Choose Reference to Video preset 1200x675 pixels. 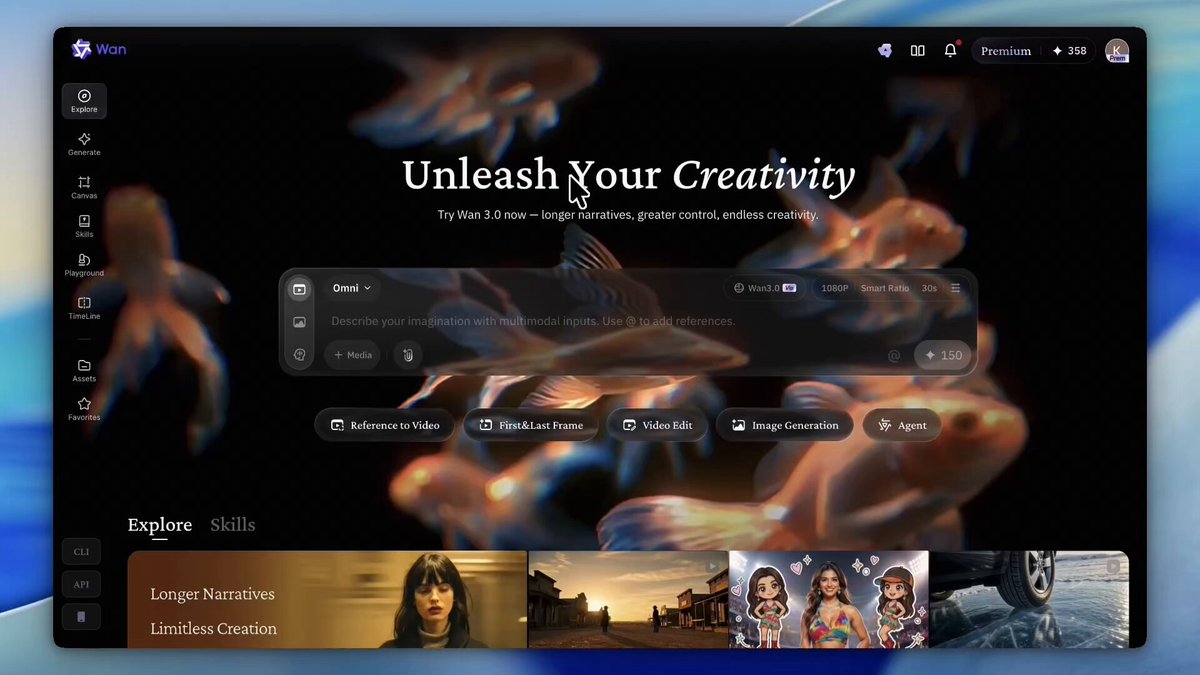click(x=385, y=425)
